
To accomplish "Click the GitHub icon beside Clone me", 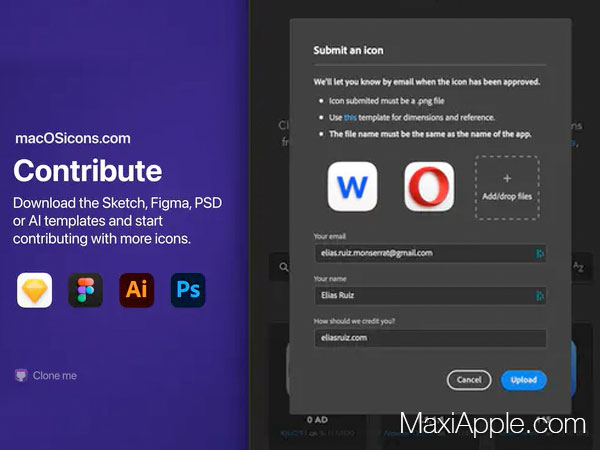I will [21, 375].
